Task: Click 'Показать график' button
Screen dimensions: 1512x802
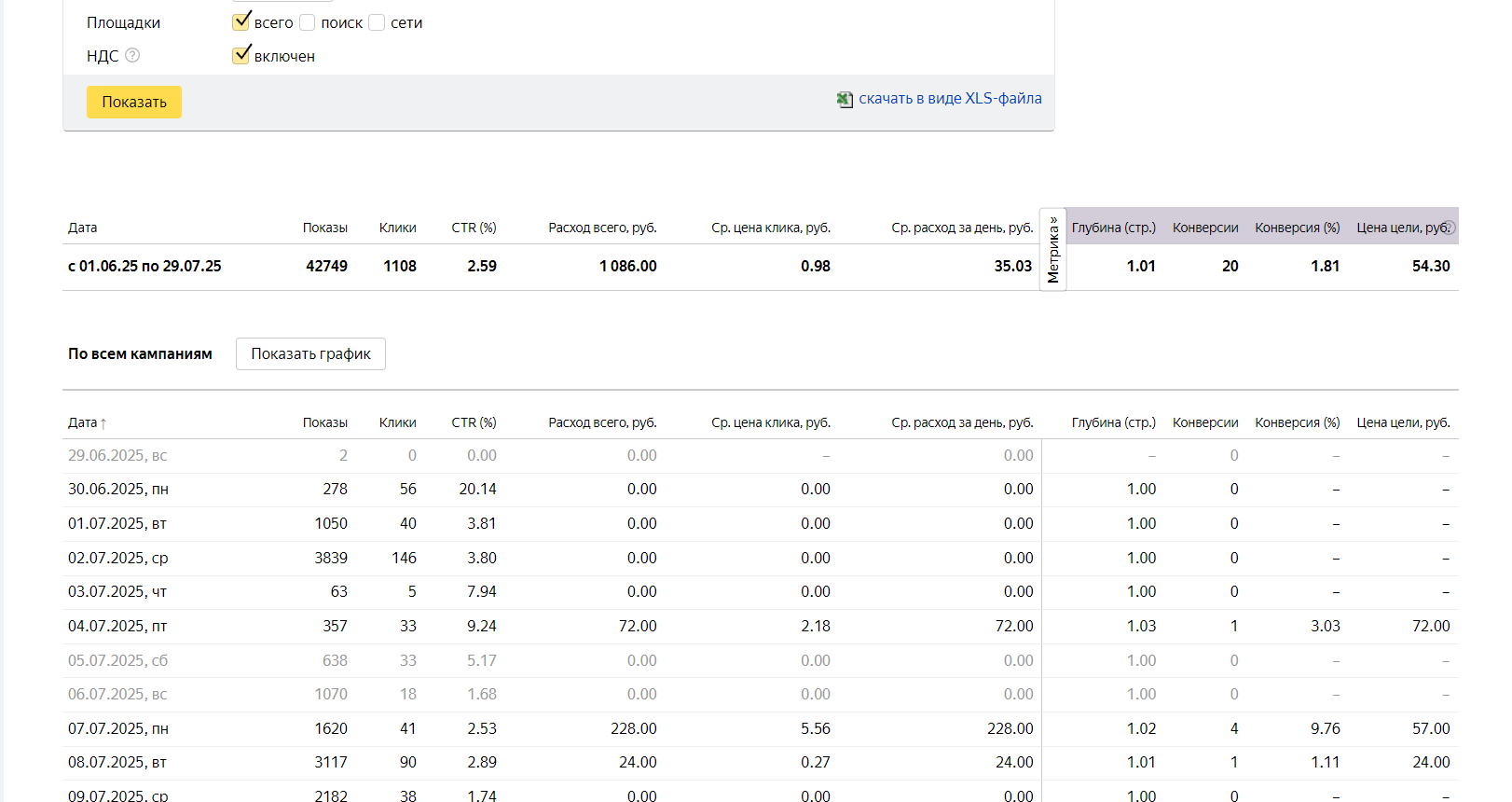Action: pos(310,353)
